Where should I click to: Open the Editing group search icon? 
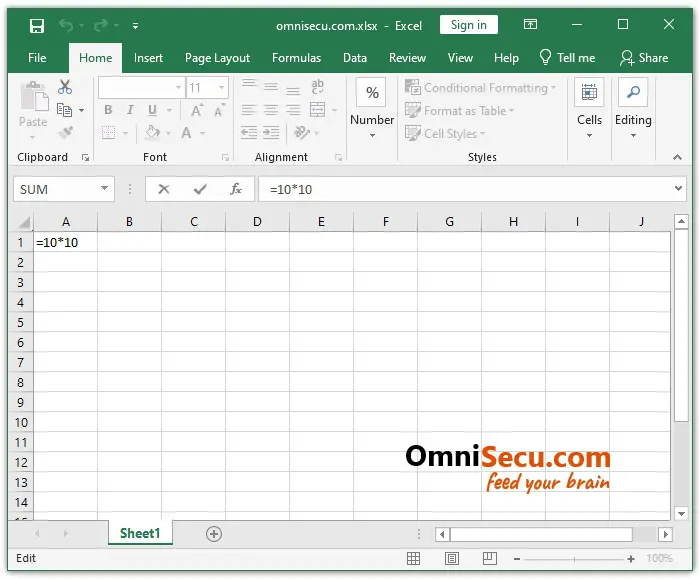[x=633, y=93]
